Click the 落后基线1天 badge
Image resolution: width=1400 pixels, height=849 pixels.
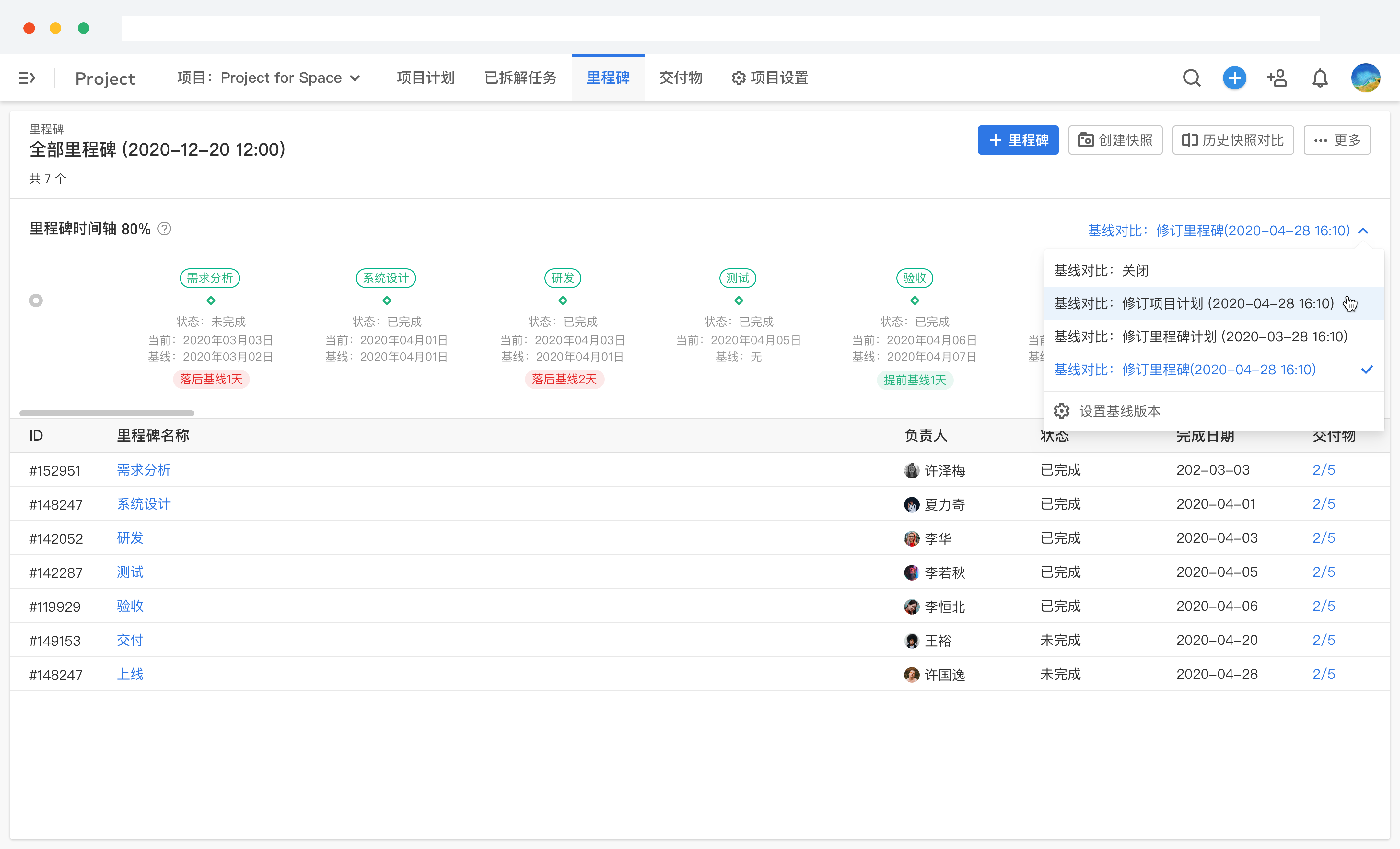point(211,380)
